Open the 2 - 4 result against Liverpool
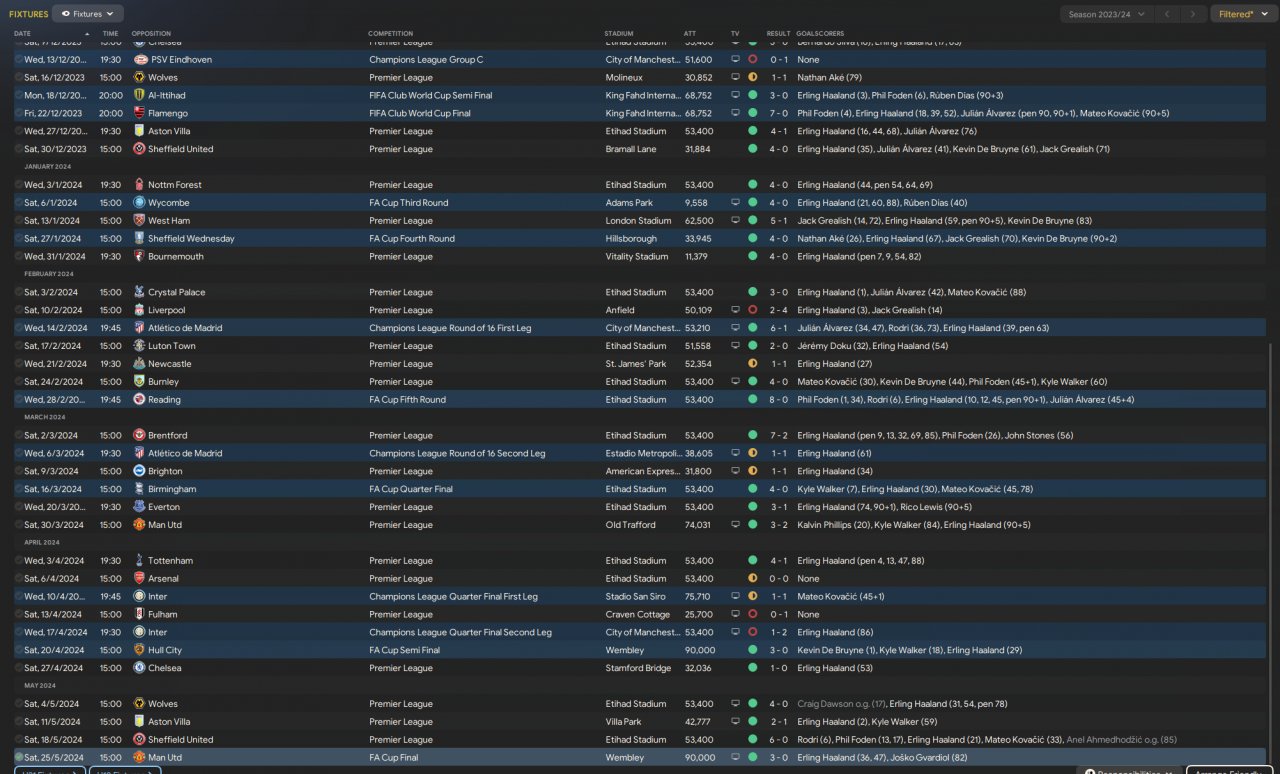1280x774 pixels. pos(778,311)
